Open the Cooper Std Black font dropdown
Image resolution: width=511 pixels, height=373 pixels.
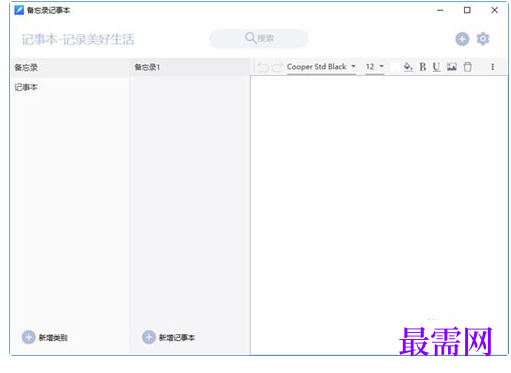321,67
